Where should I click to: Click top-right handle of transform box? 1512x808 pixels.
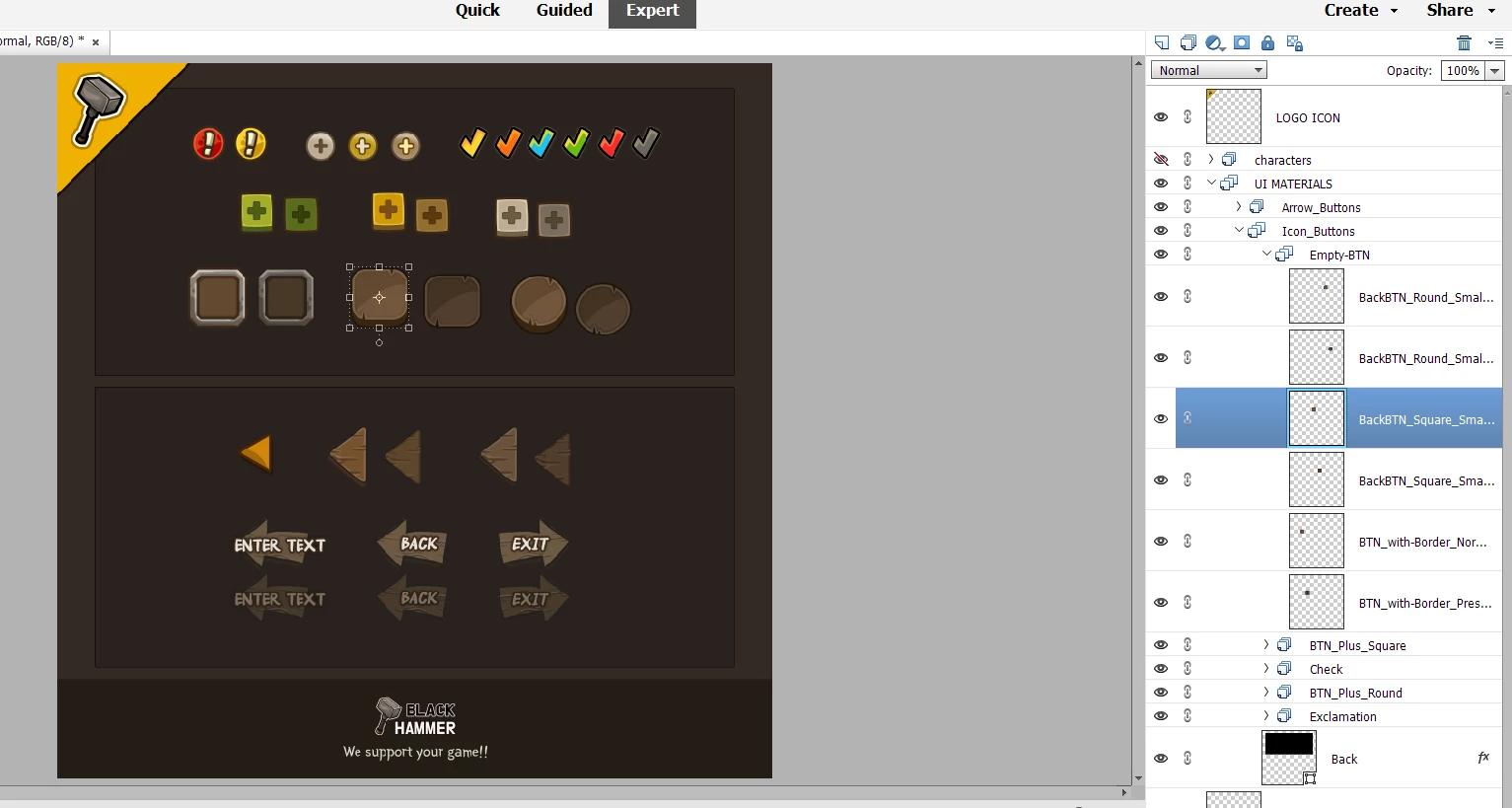[x=408, y=267]
